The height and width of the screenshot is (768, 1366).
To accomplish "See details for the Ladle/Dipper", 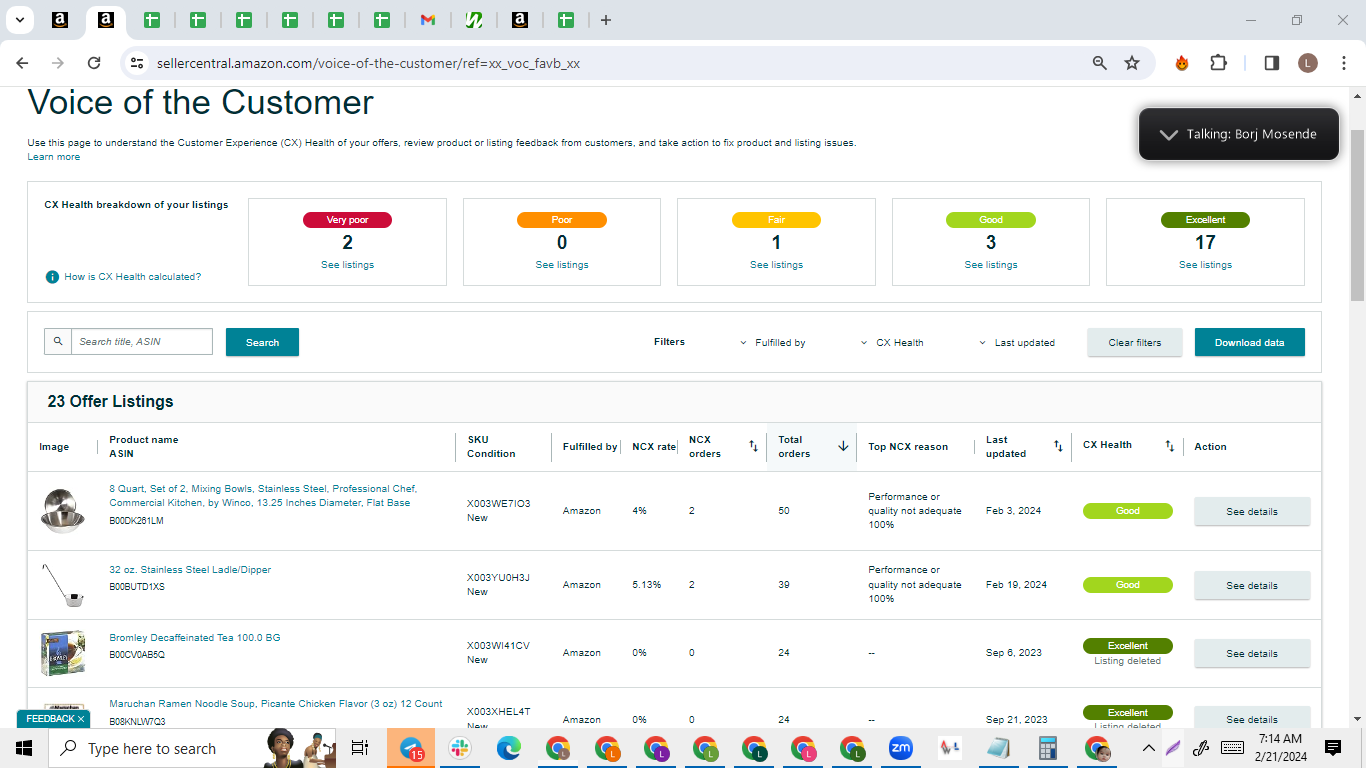I will point(1252,585).
